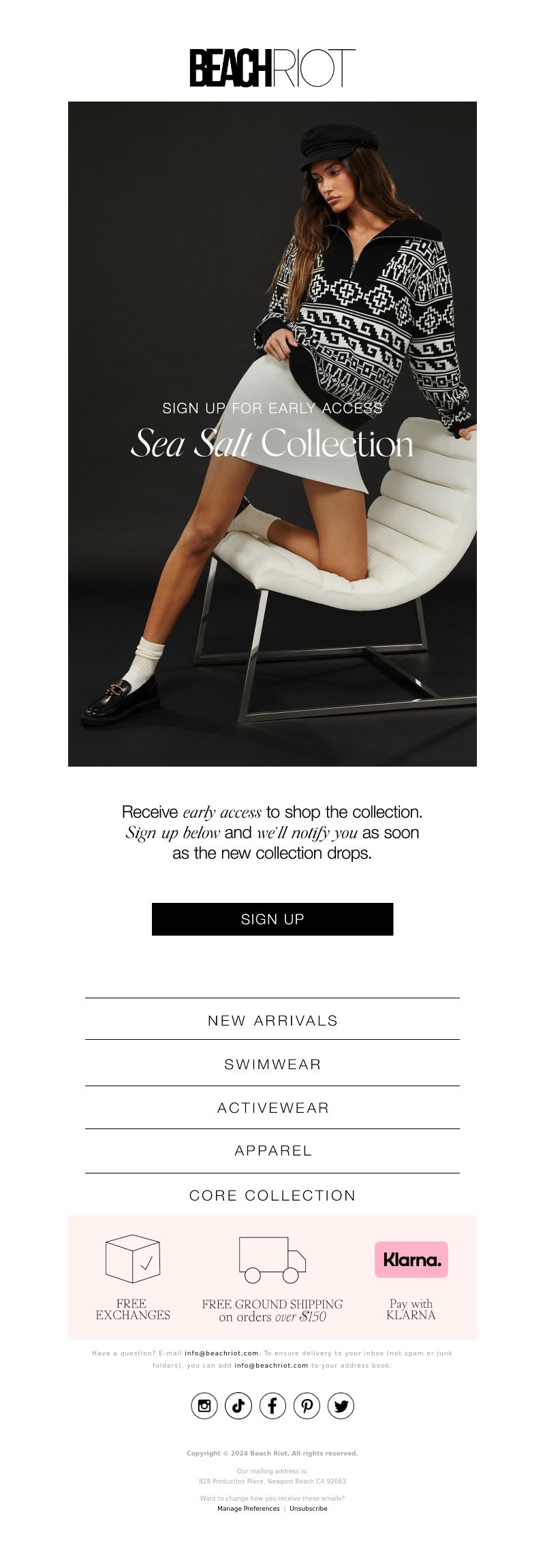Open the Pinterest social icon
This screenshot has height=1568, width=545.
pyautogui.click(x=307, y=1405)
